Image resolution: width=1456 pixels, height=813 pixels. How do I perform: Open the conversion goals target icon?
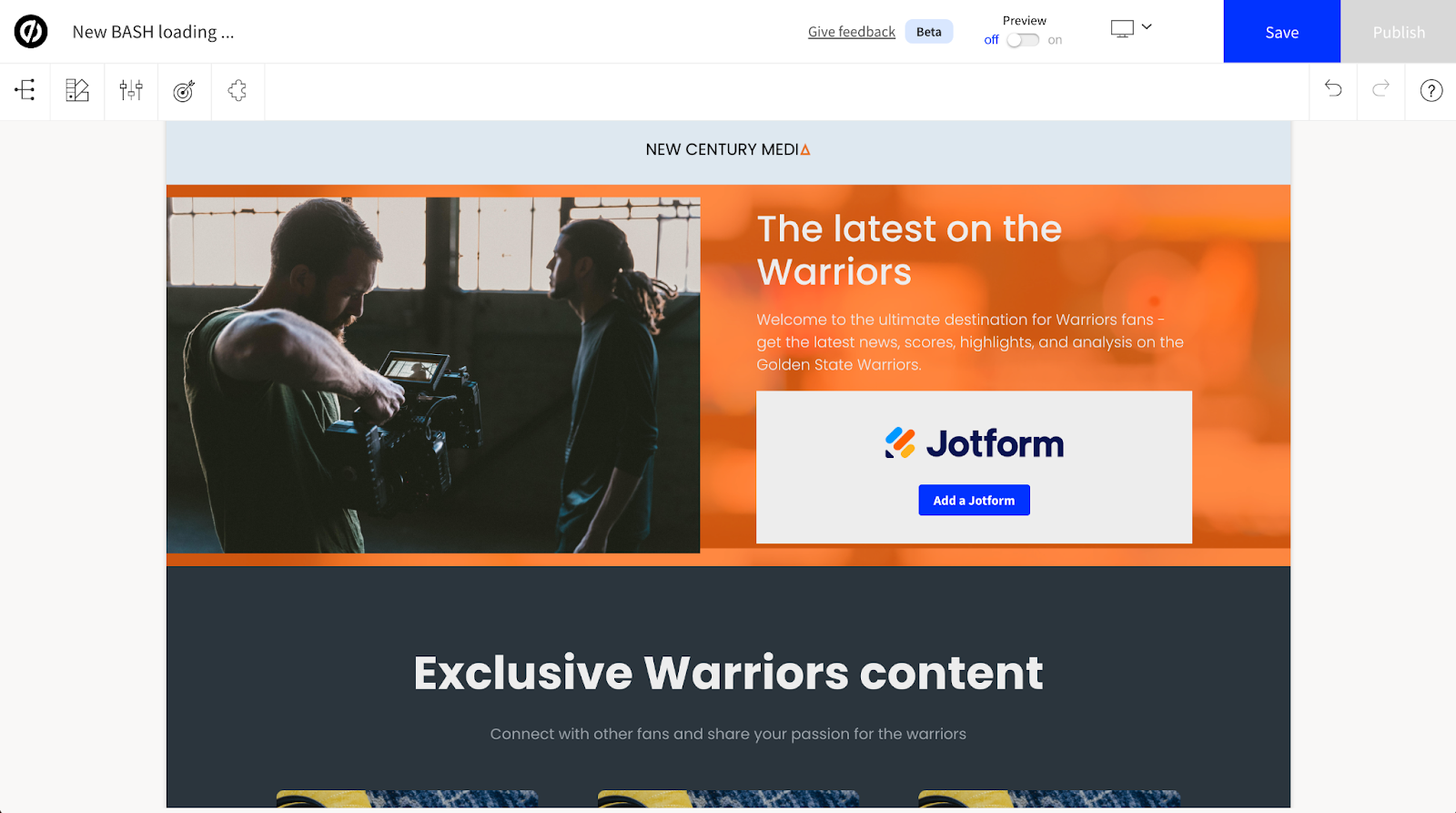click(184, 90)
